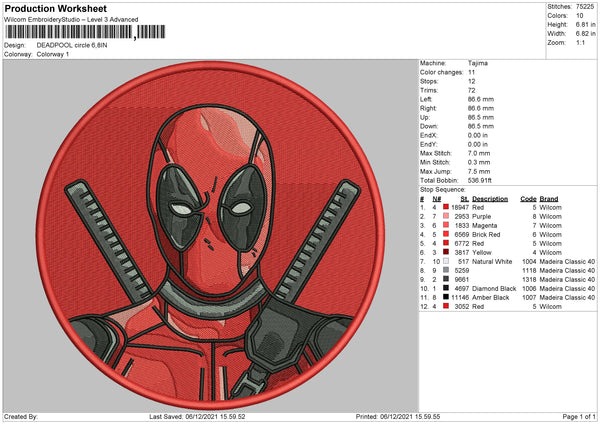Click the "Diamond Black" description
Screen dimensions: 600x424
coord(494,289)
